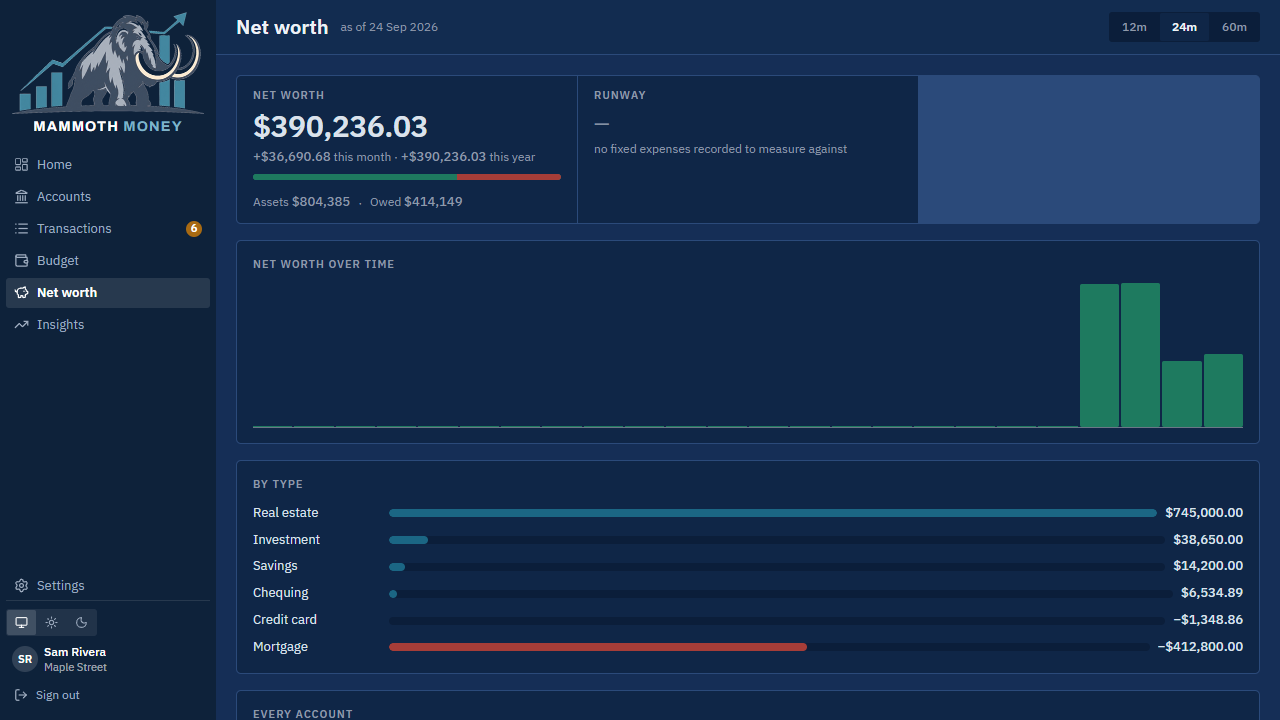Click the Chequing amount $6,534.89

[1212, 593]
